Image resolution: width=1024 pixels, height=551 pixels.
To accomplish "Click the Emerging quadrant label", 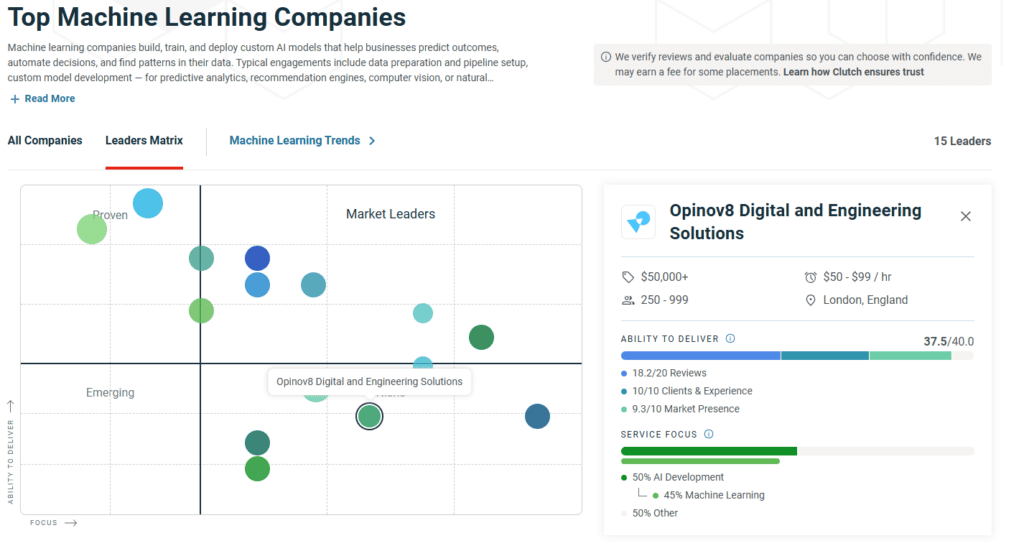I will click(x=110, y=392).
